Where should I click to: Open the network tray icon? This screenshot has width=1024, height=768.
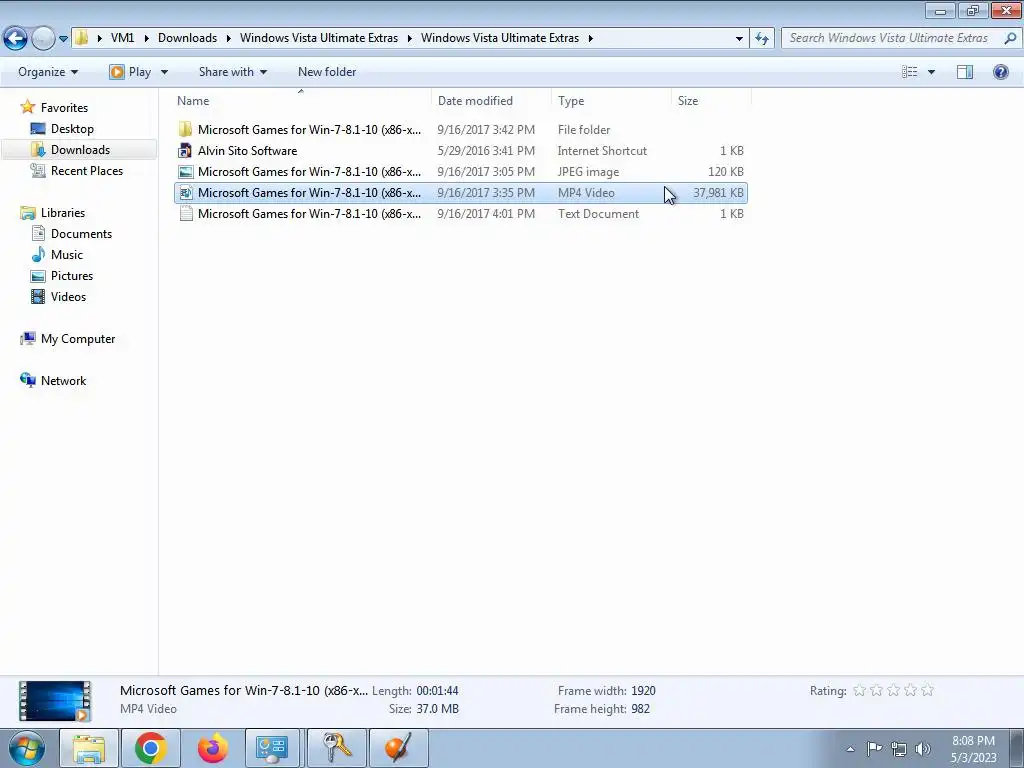pyautogui.click(x=899, y=749)
